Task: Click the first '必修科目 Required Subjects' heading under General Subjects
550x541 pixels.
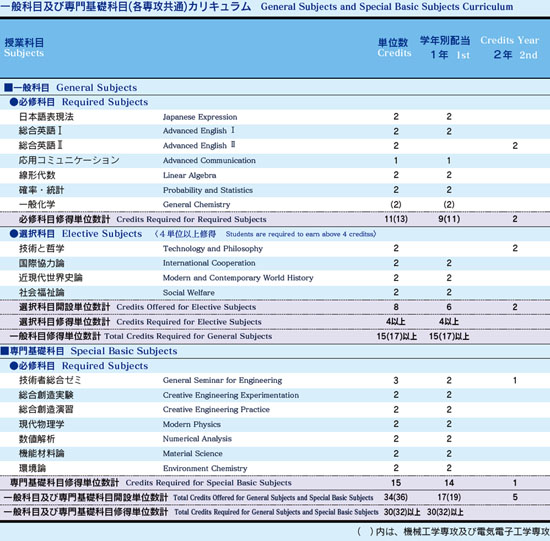Action: 79,102
